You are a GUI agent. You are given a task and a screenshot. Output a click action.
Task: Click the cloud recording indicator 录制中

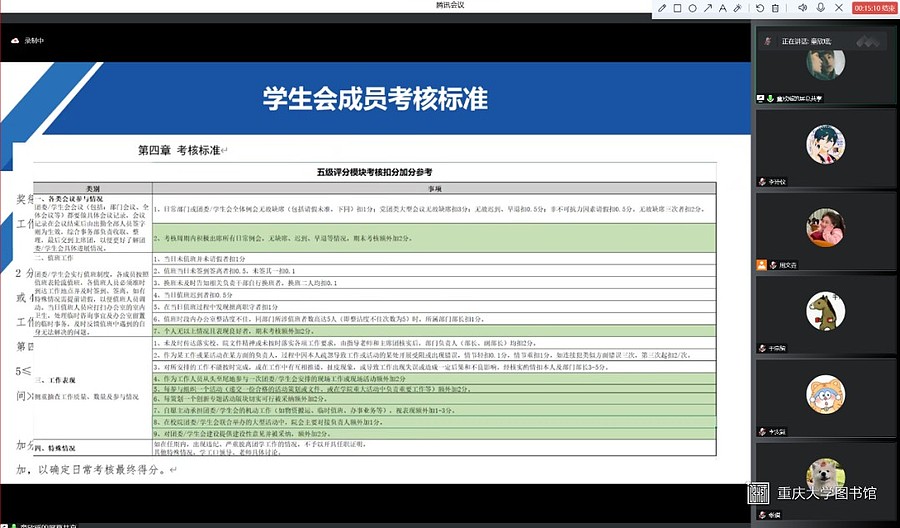tap(28, 41)
